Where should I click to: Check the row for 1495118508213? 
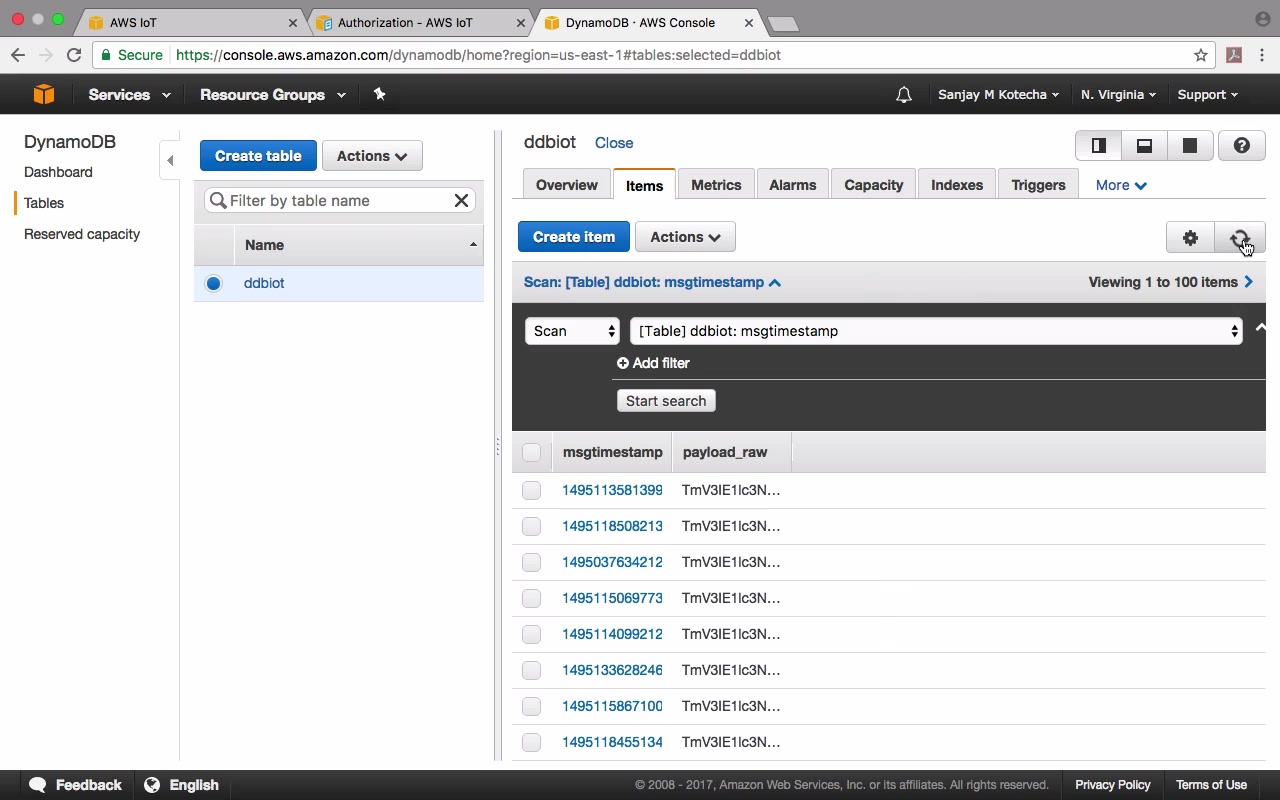pos(531,526)
